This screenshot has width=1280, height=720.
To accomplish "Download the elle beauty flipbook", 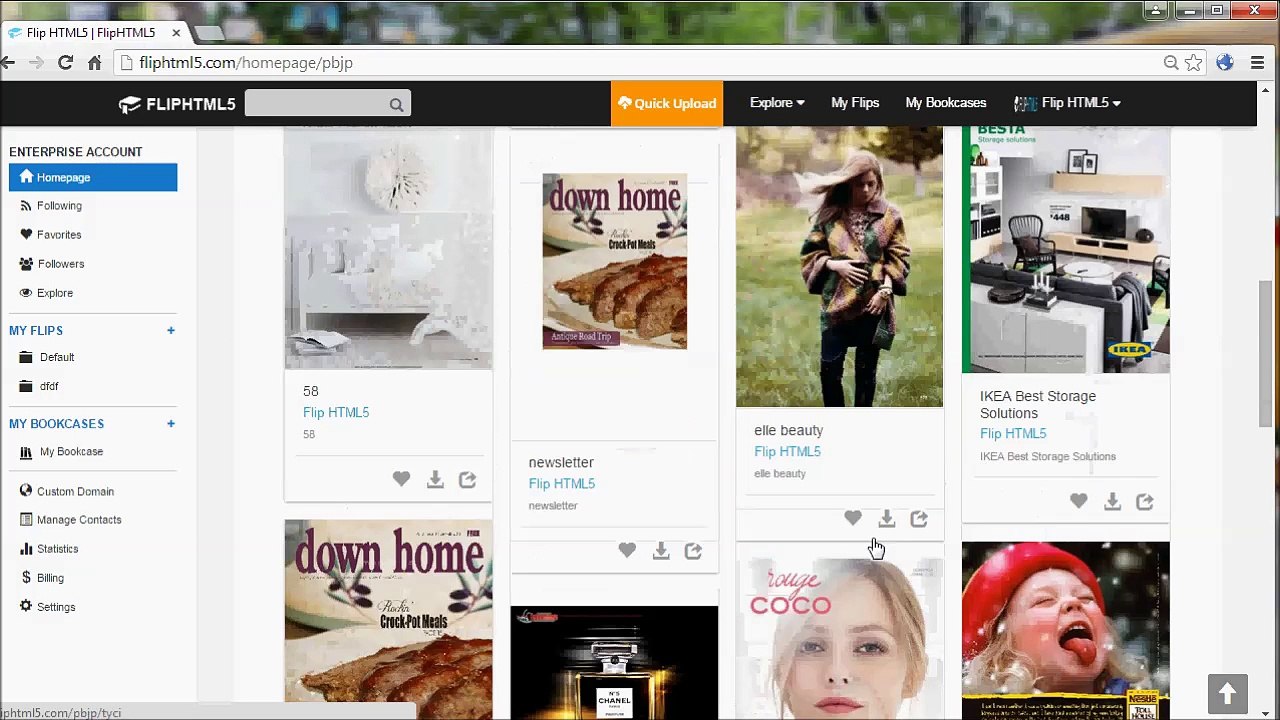I will [x=886, y=518].
